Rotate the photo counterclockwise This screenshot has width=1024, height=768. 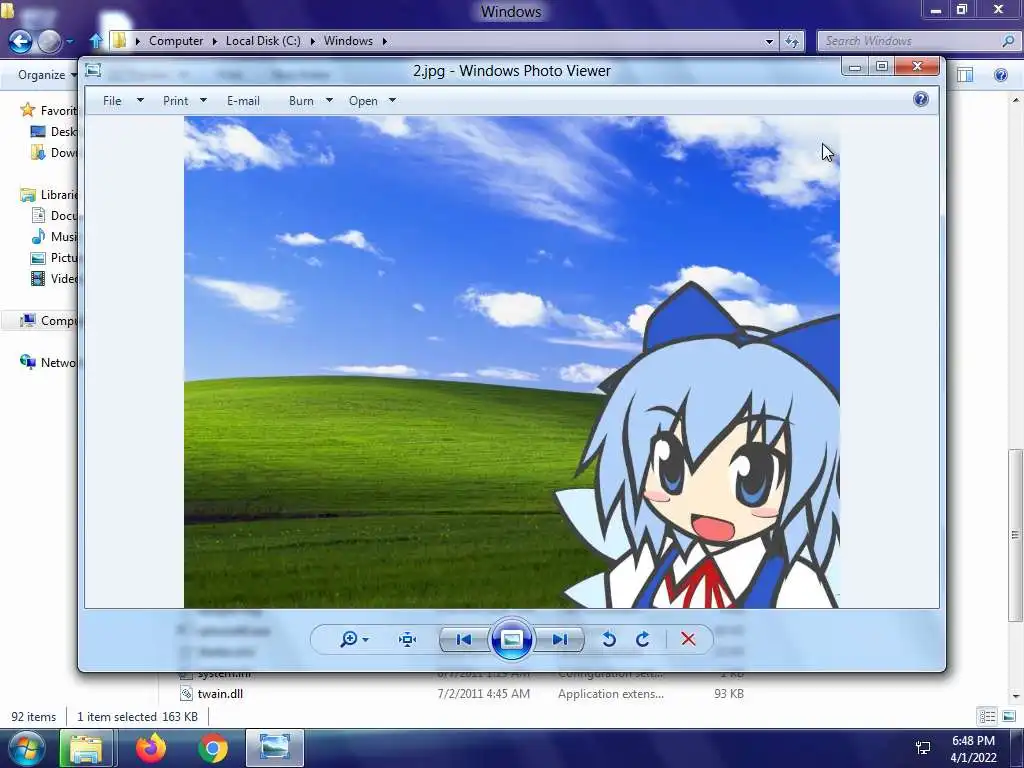pos(609,639)
